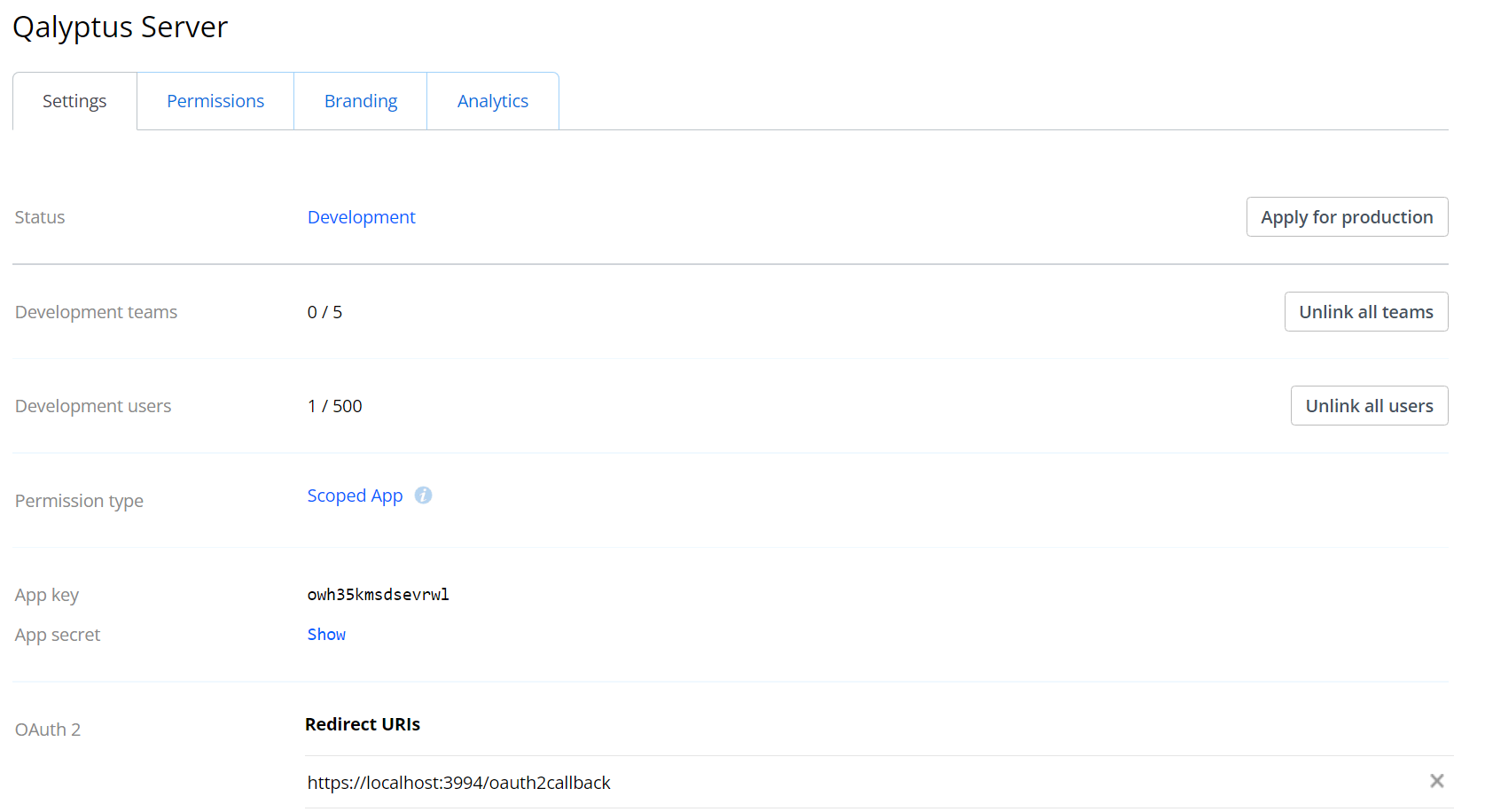Click the Development users 1 / 500 counter
This screenshot has width=1485, height=812.
(x=334, y=405)
